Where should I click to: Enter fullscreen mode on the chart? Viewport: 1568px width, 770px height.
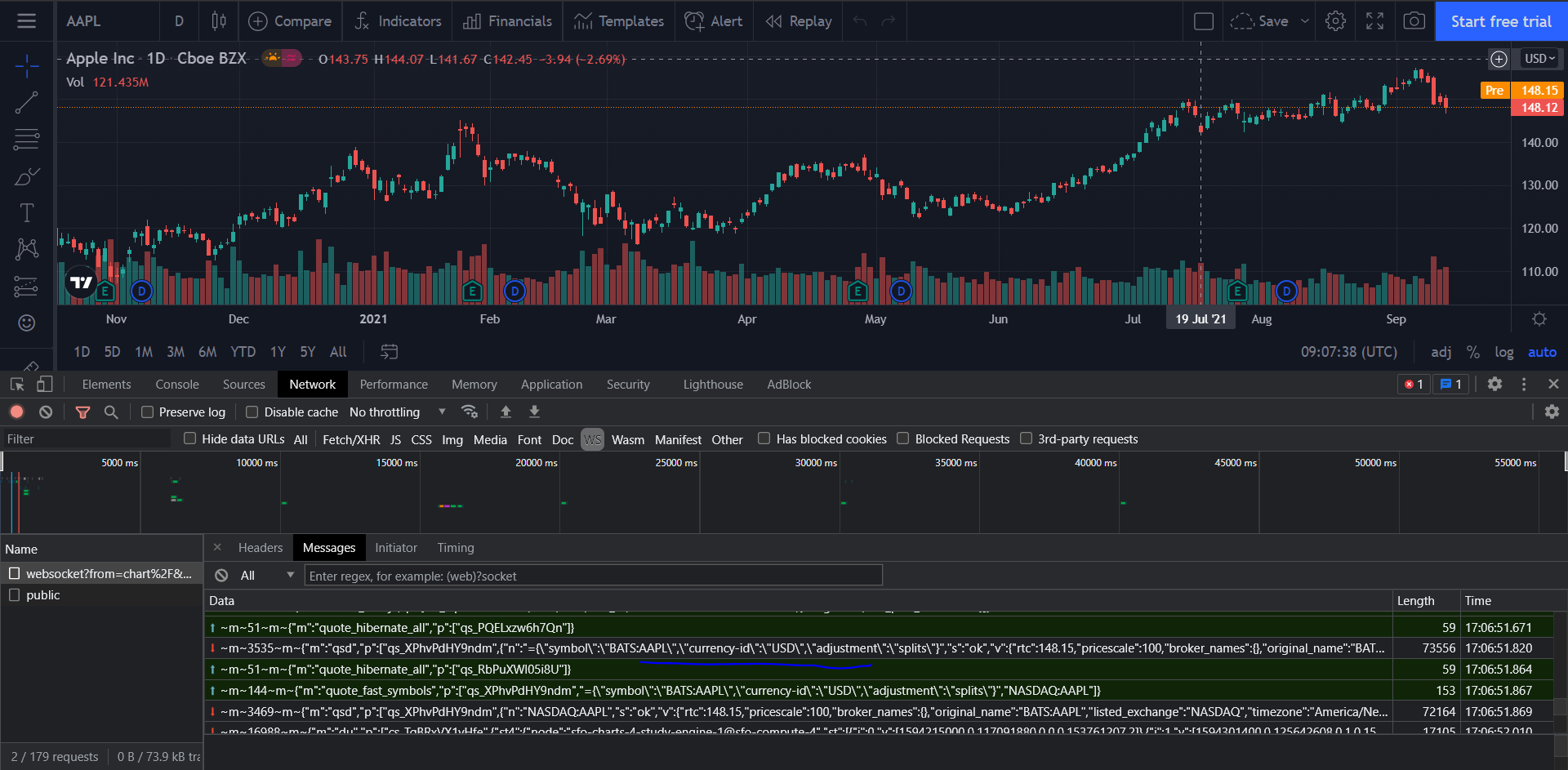(1374, 21)
